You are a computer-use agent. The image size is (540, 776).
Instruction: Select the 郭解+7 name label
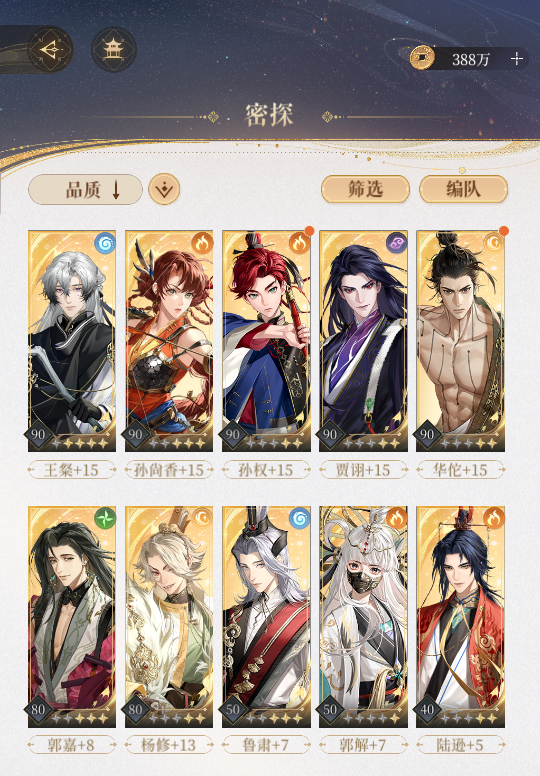point(363,745)
